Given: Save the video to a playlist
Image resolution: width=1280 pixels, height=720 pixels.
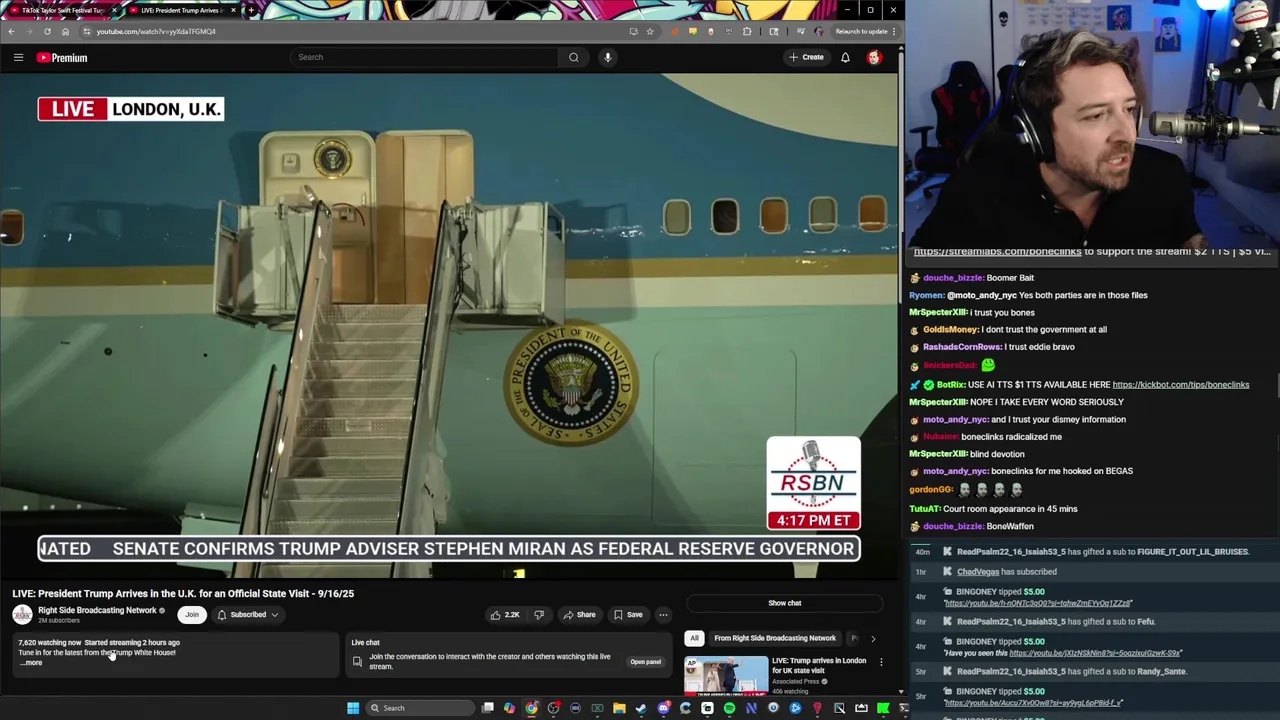Looking at the screenshot, I should (628, 615).
